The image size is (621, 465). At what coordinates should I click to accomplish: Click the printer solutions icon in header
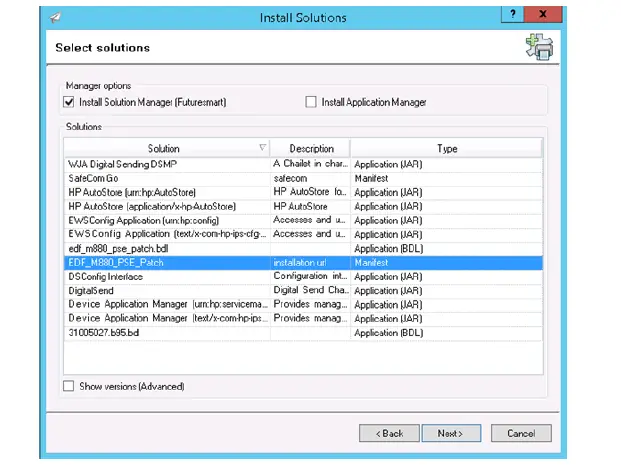coord(539,47)
